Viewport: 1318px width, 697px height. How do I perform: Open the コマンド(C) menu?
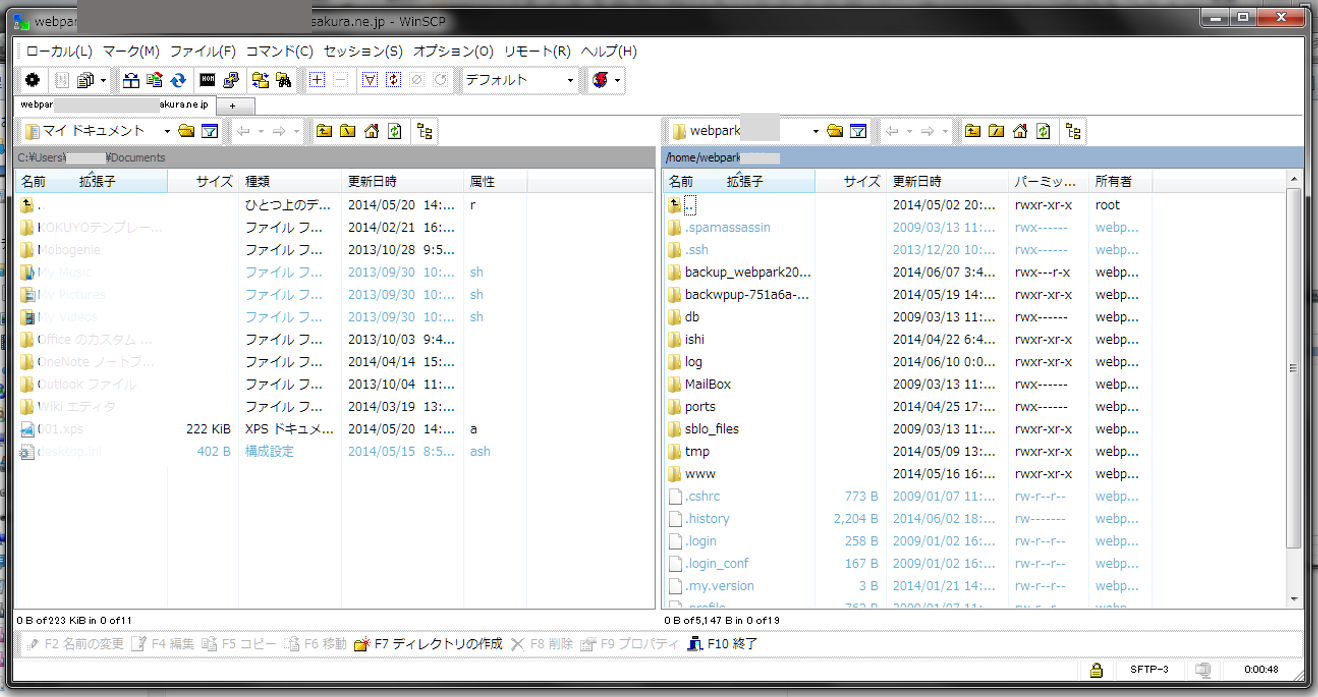coord(280,51)
